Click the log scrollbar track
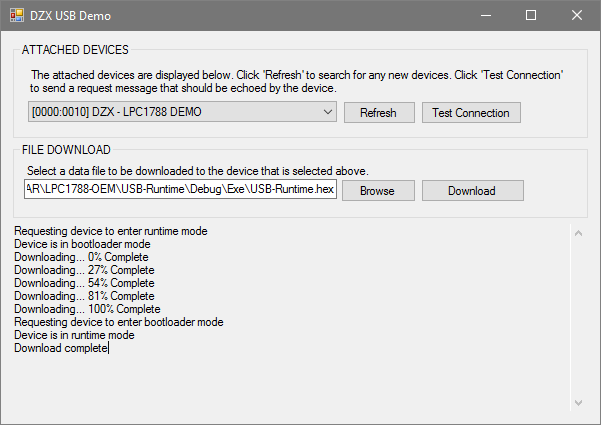Screen dimensions: 601x425 578,318
